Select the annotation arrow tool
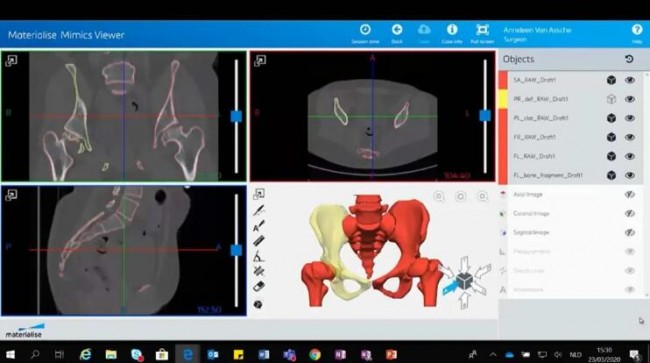650x363 pixels. pyautogui.click(x=259, y=226)
